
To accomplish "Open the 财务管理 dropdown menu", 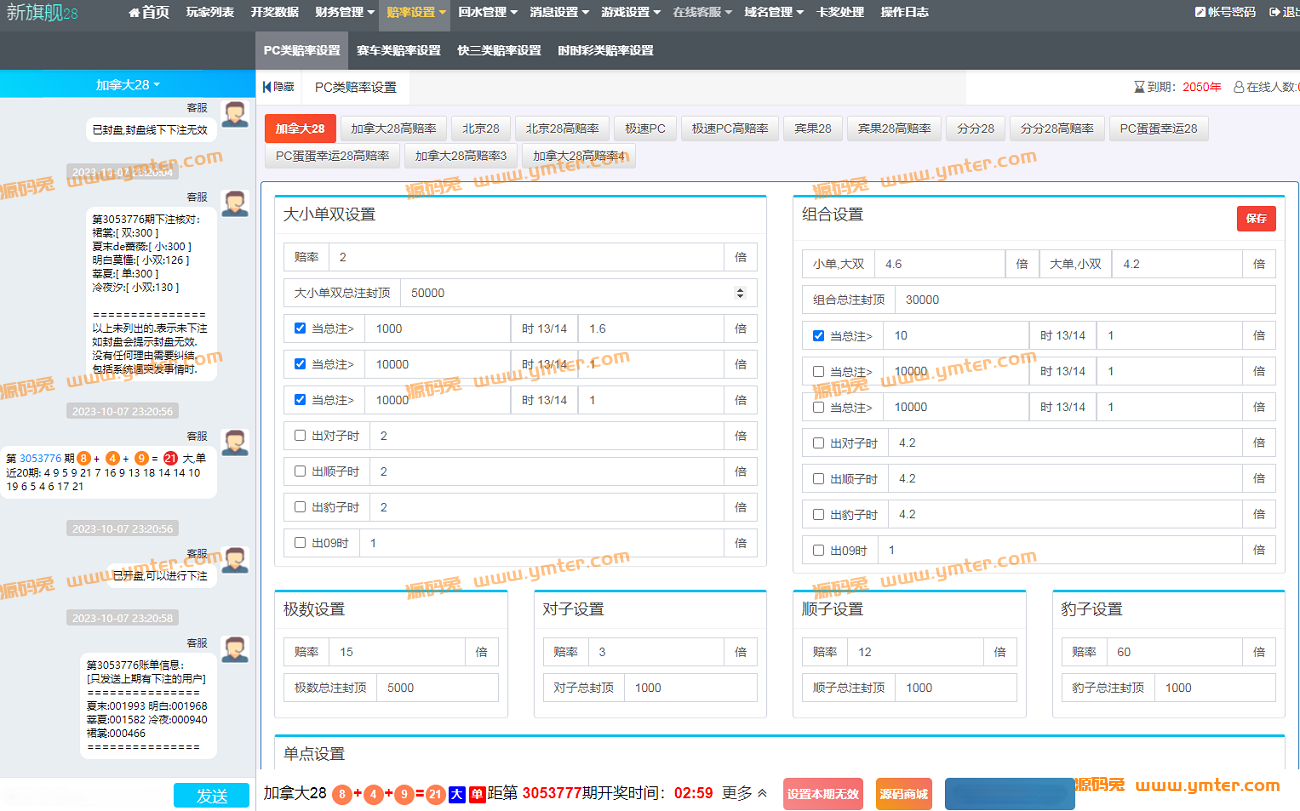I will 345,13.
